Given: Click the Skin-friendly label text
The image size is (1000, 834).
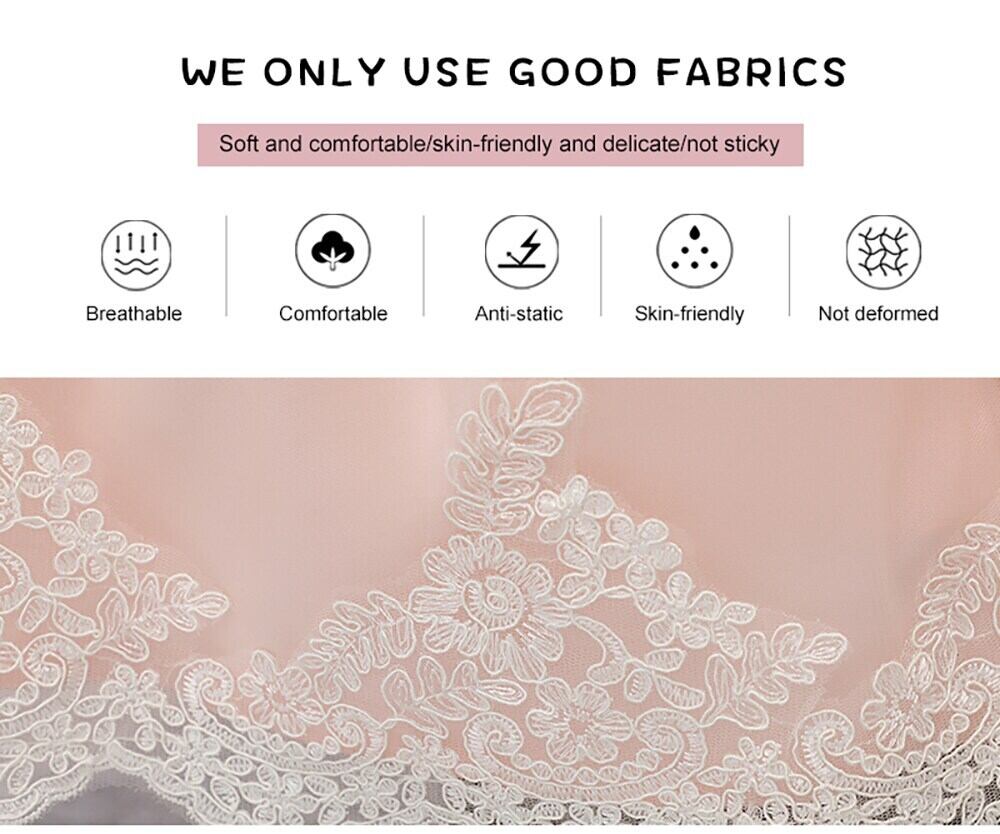Looking at the screenshot, I should click(x=689, y=314).
